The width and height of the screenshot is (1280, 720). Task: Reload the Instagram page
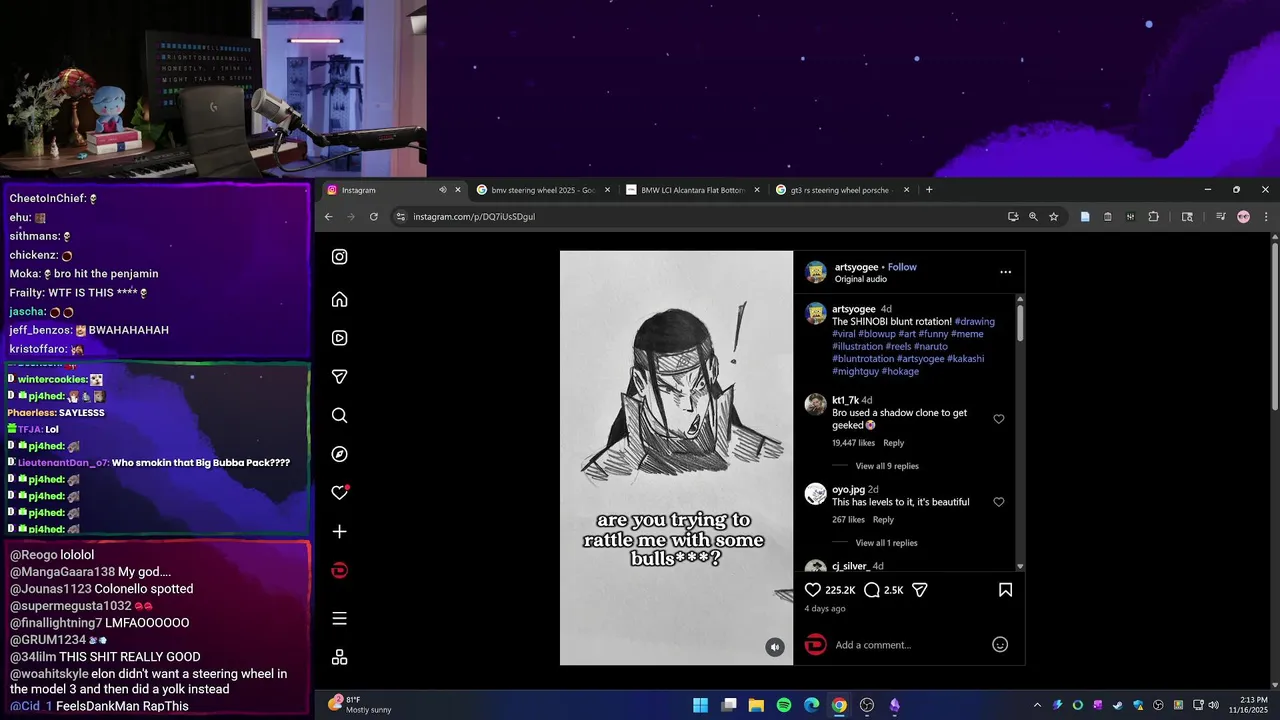tap(374, 217)
